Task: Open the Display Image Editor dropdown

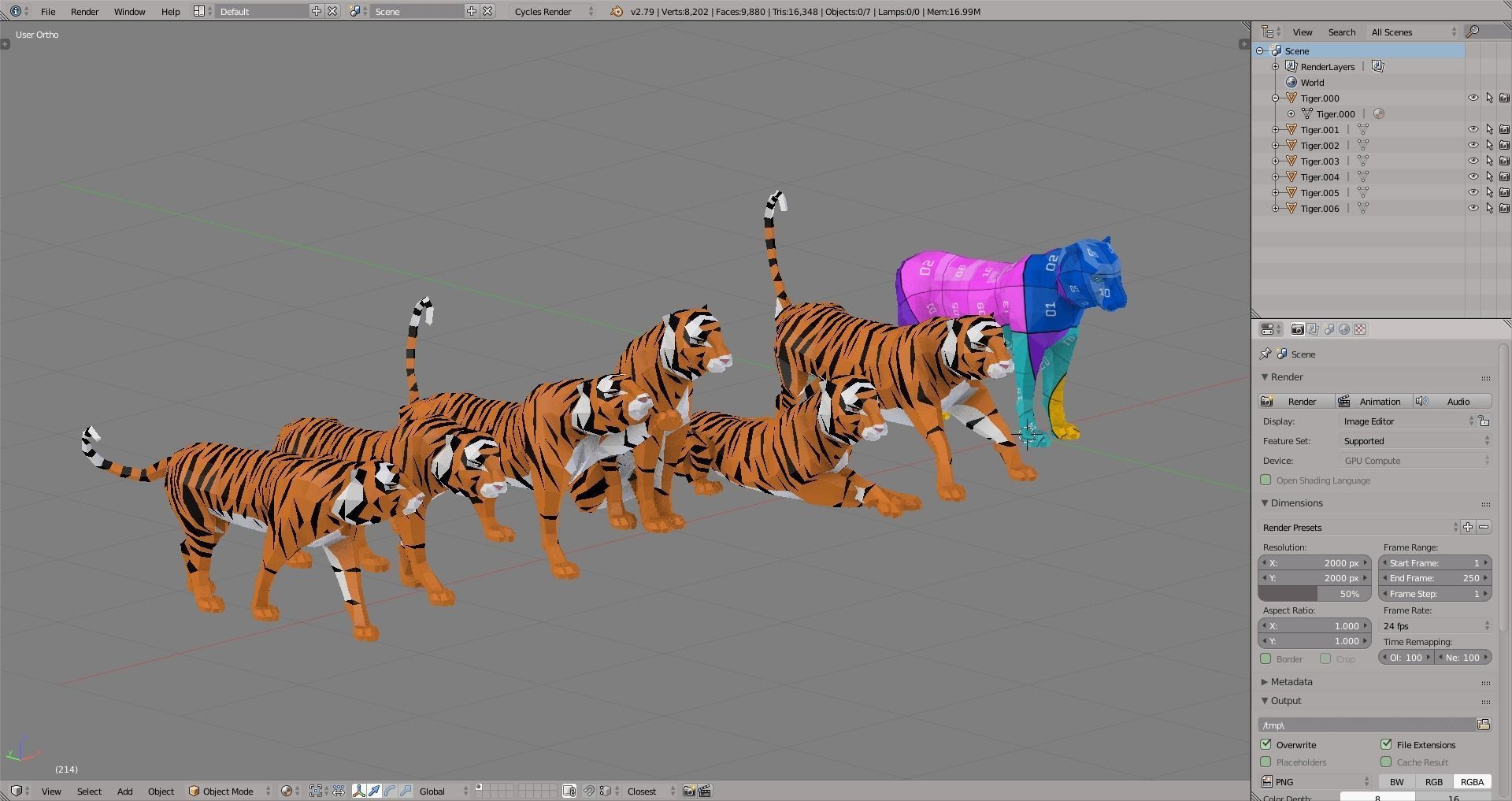Action: pos(1407,421)
